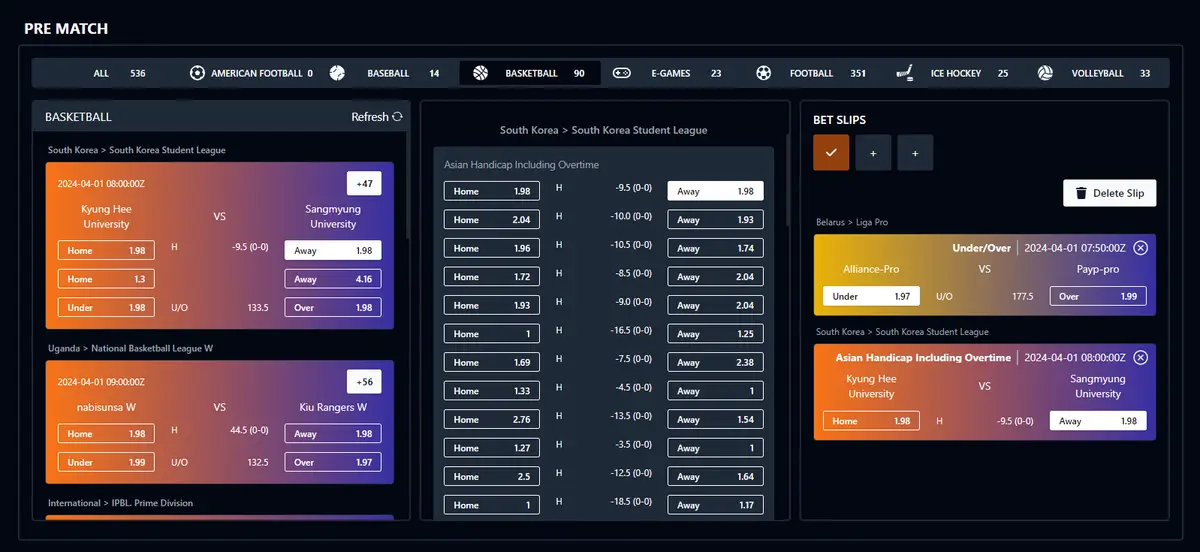Screen dimensions: 1200x552
Task: Select the checked first bet slip tab
Action: point(831,153)
